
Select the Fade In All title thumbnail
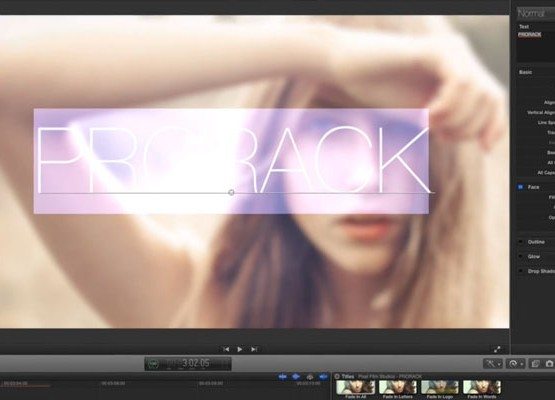355,387
